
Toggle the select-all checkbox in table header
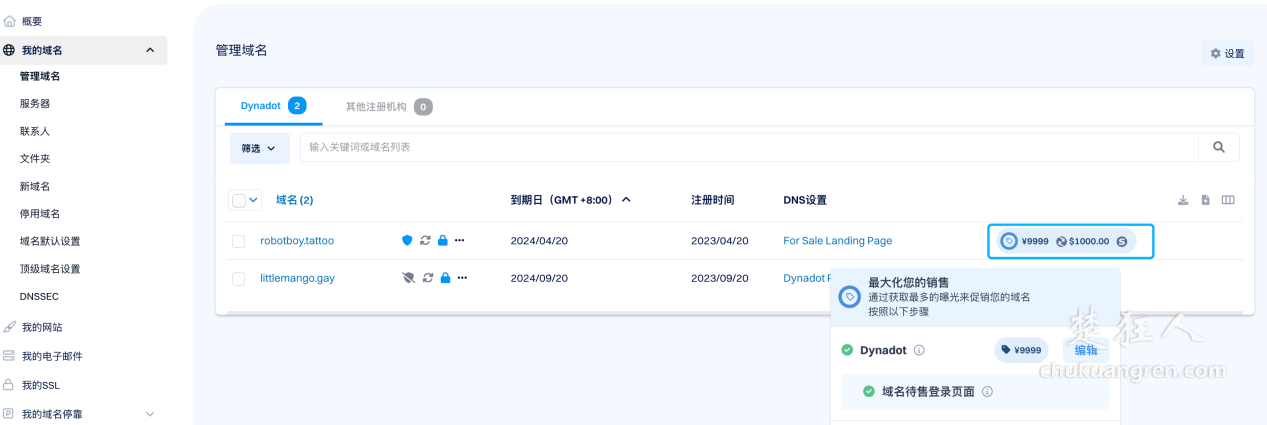point(239,200)
